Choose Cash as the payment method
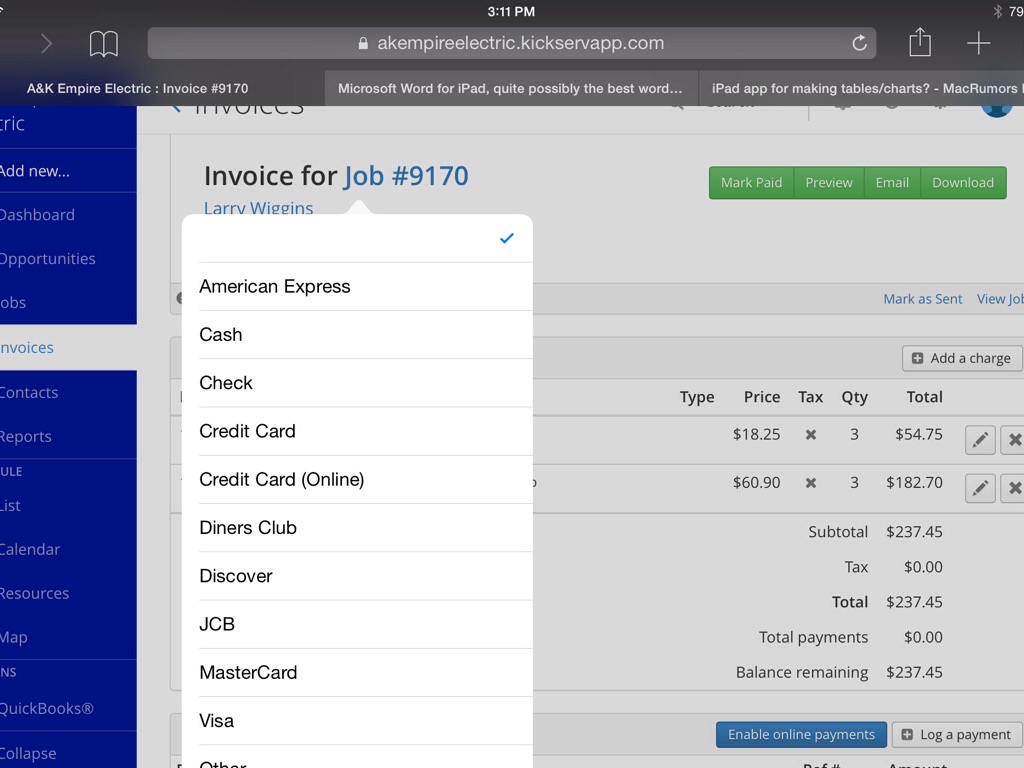The height and width of the screenshot is (768, 1024). click(357, 335)
